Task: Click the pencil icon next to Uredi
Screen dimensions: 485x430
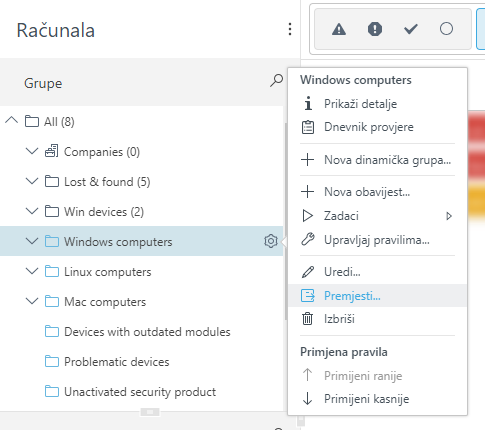Action: pyautogui.click(x=307, y=272)
